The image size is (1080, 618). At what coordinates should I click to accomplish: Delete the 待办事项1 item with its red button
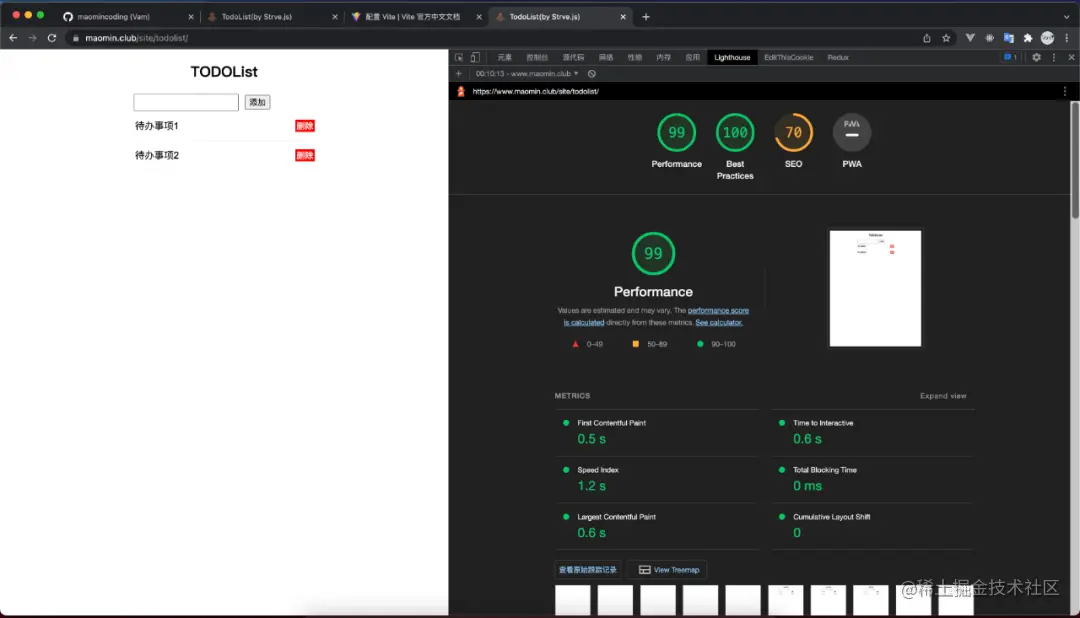pos(305,126)
